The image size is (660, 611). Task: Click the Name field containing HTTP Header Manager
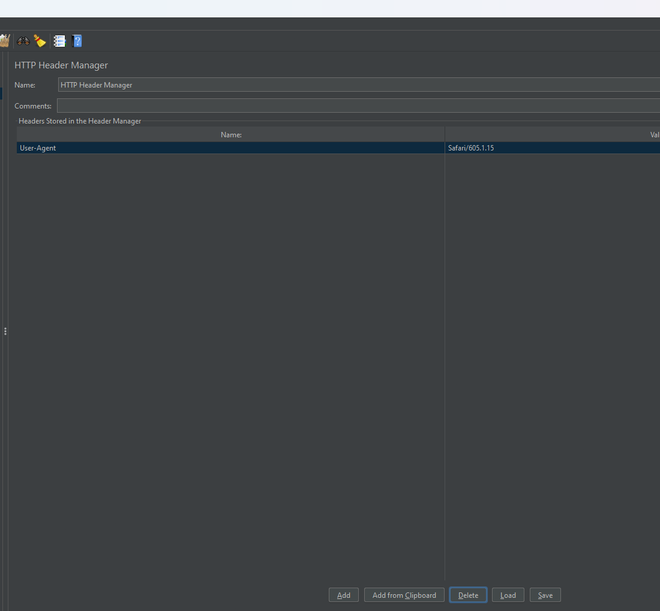point(359,85)
